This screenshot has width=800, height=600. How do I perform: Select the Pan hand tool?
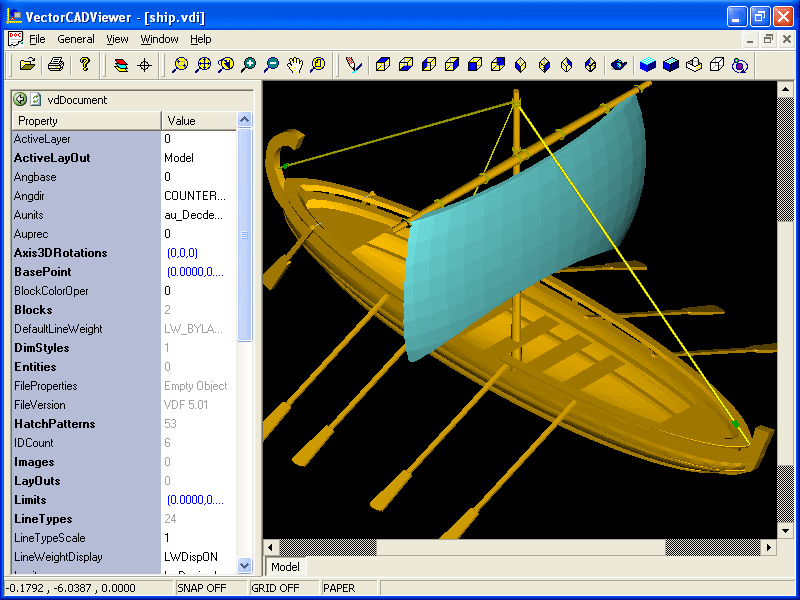pos(295,65)
